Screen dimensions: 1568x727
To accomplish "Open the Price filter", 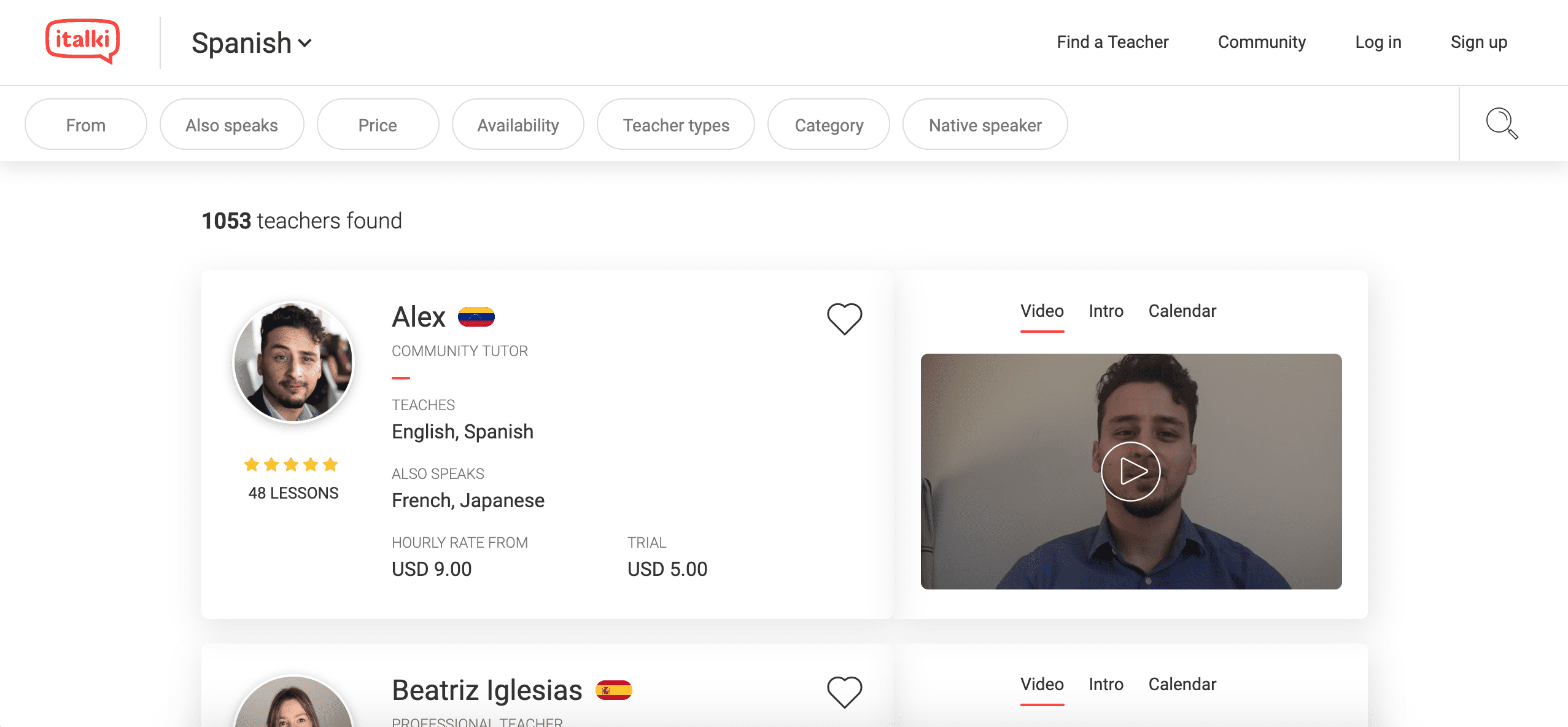I will click(x=378, y=125).
